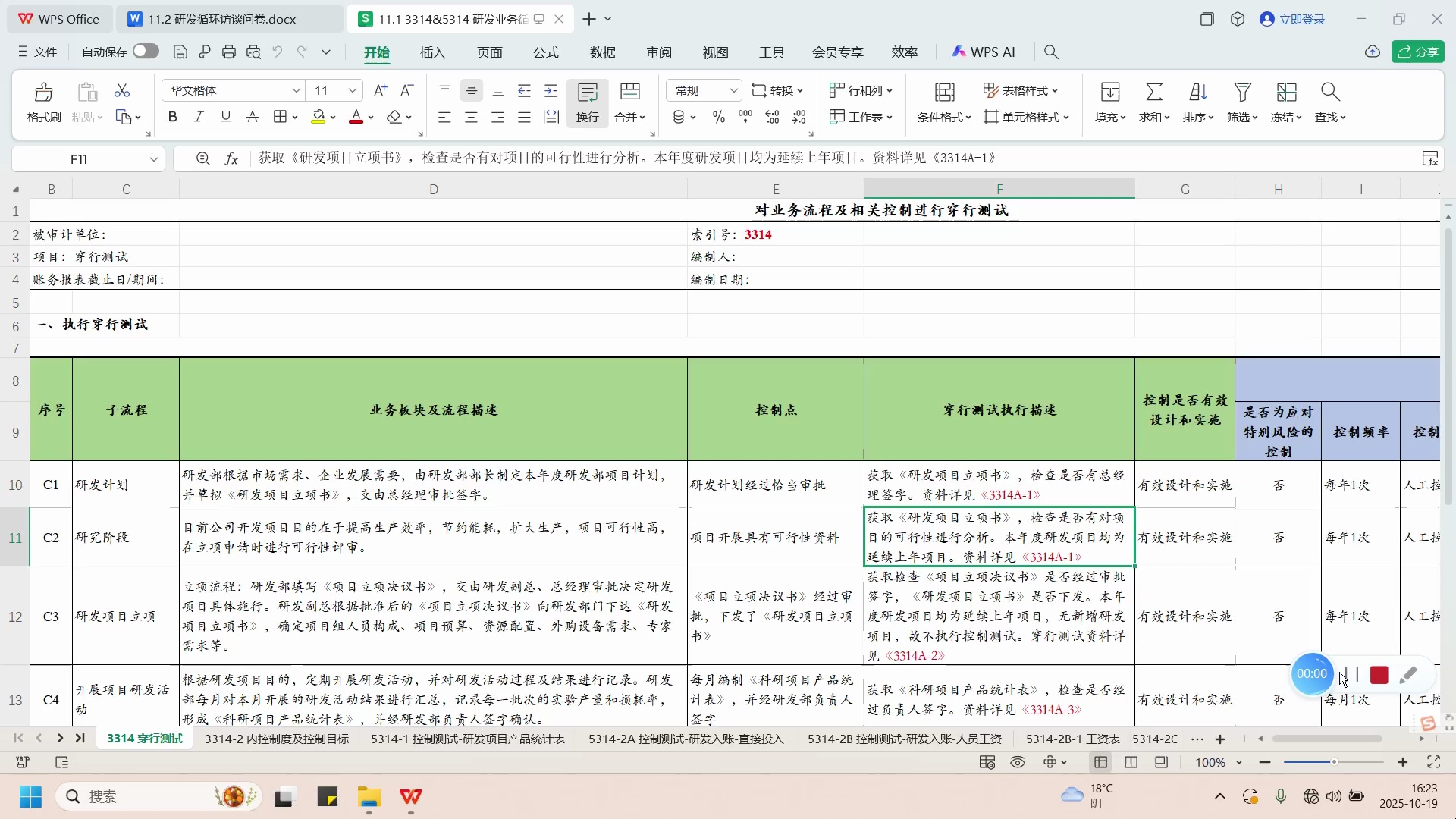Switch to sheet tab 3314-2 内控制度及控制目标
The image size is (1456, 819).
(x=277, y=739)
